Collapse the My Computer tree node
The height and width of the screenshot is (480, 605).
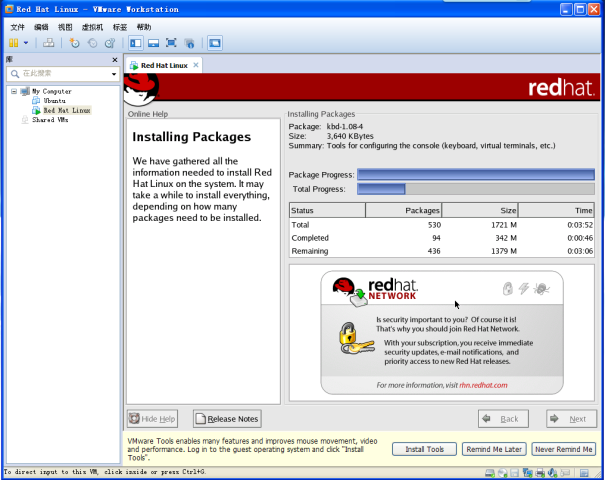14,91
